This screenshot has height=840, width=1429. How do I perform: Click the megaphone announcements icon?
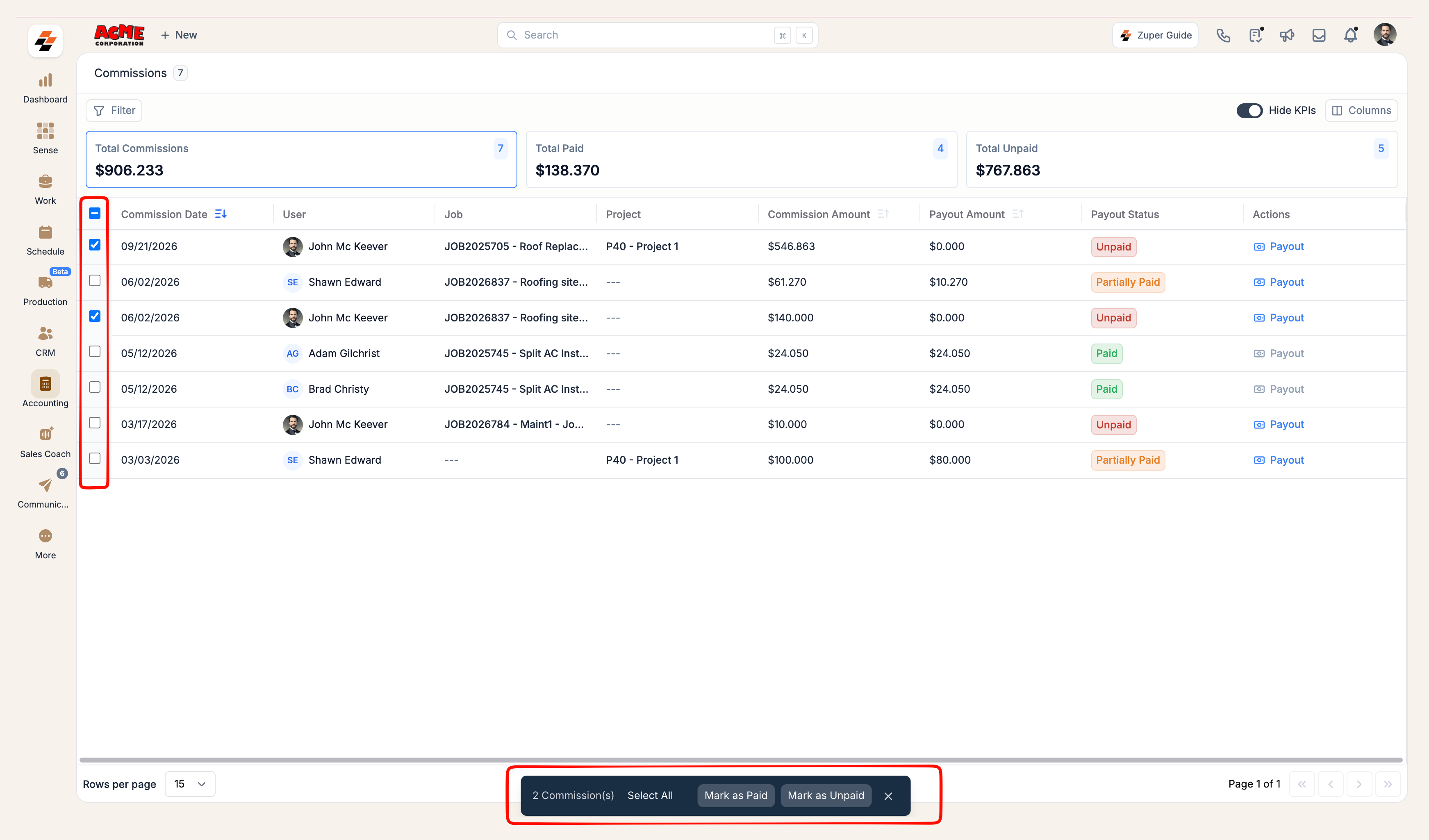[x=1287, y=35]
